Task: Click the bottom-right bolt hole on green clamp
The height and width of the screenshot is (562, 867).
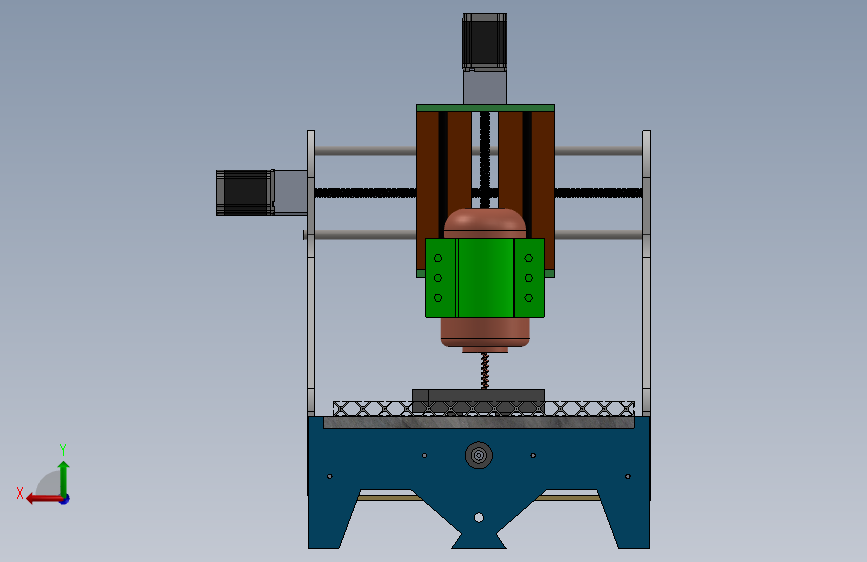Action: pyautogui.click(x=529, y=298)
